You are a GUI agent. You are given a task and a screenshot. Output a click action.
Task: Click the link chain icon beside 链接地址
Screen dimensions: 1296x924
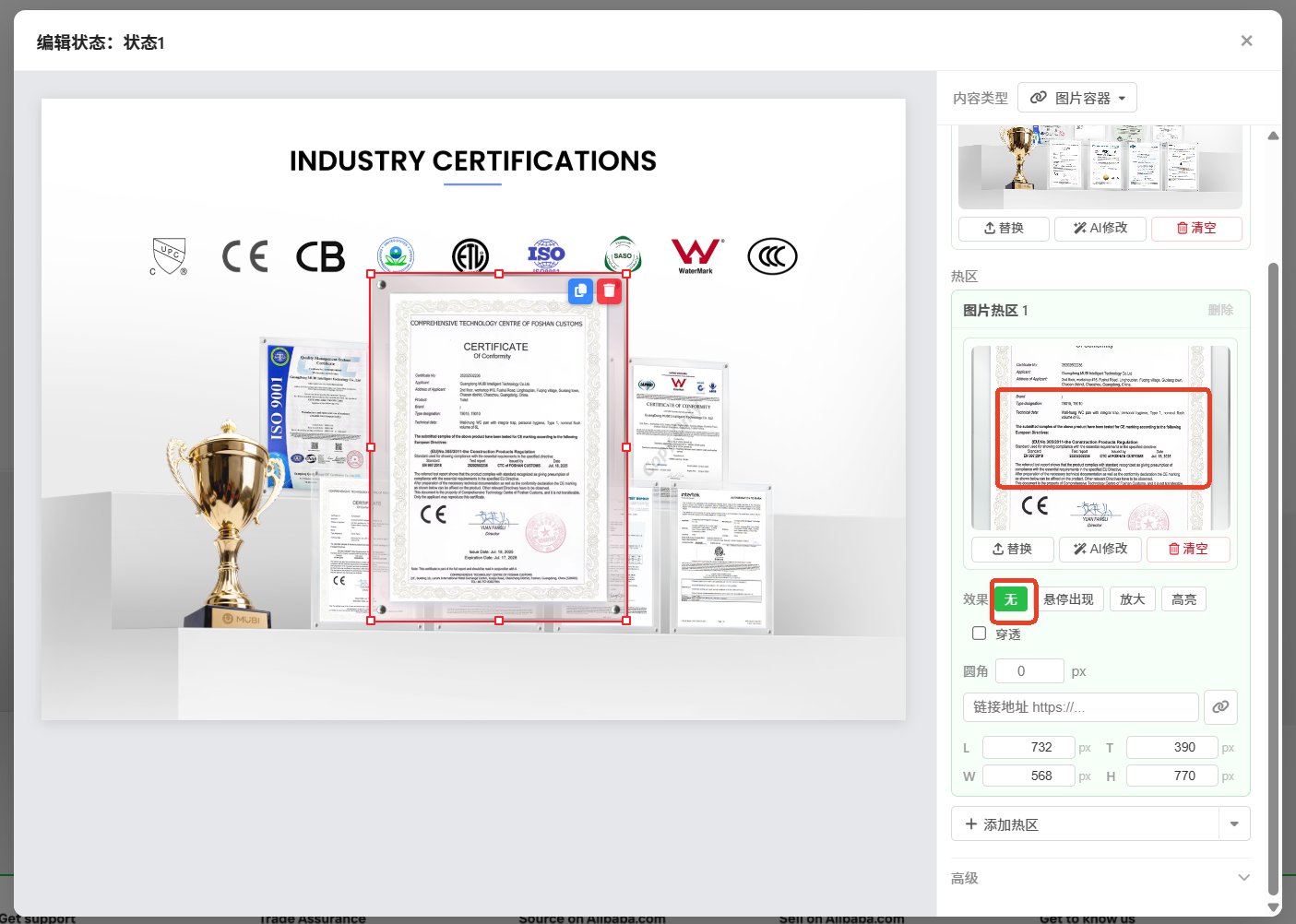point(1220,707)
